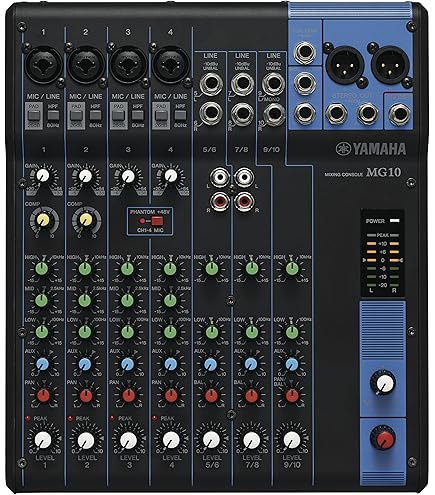Click the LEVEL 3 knob
The width and height of the screenshot is (435, 495).
(129, 440)
